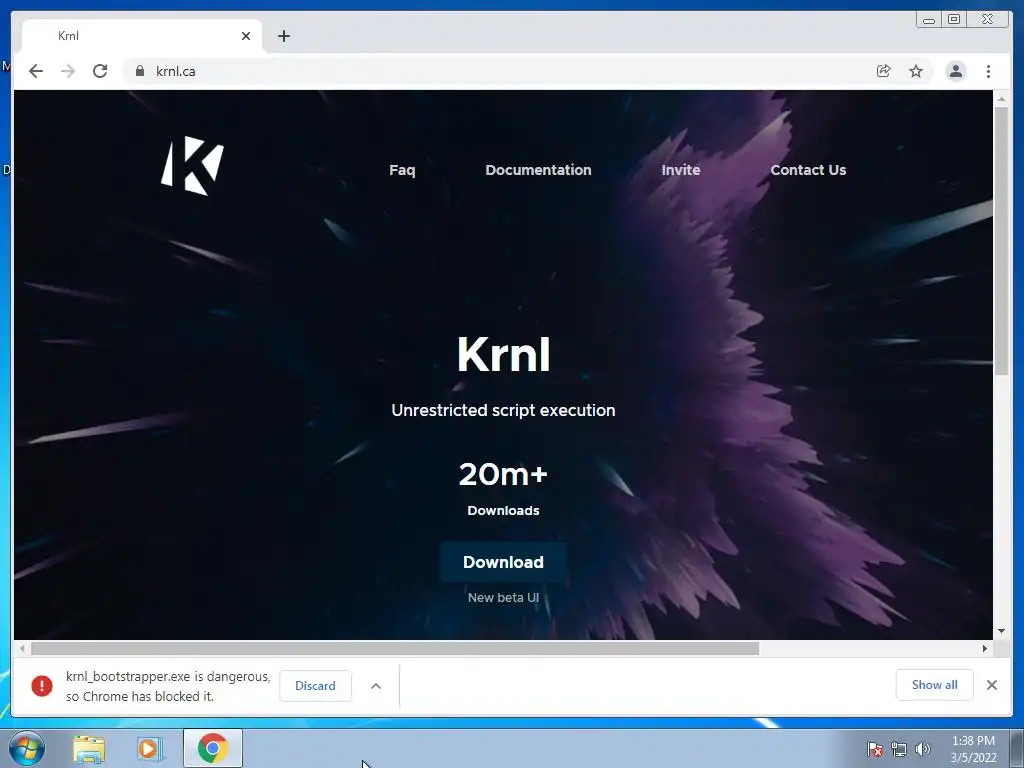This screenshot has width=1024, height=768.
Task: Bookmark this page with the star icon
Action: tap(916, 71)
